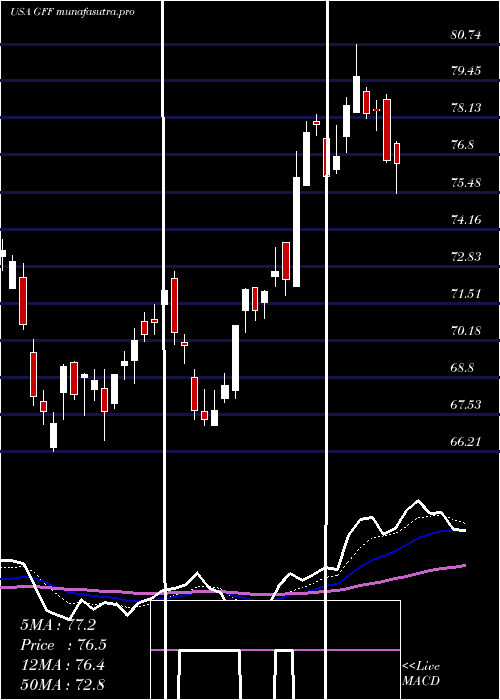Click the '<<Live MACD' label
Image resolution: width=500 pixels, height=700 pixels.
421,674
